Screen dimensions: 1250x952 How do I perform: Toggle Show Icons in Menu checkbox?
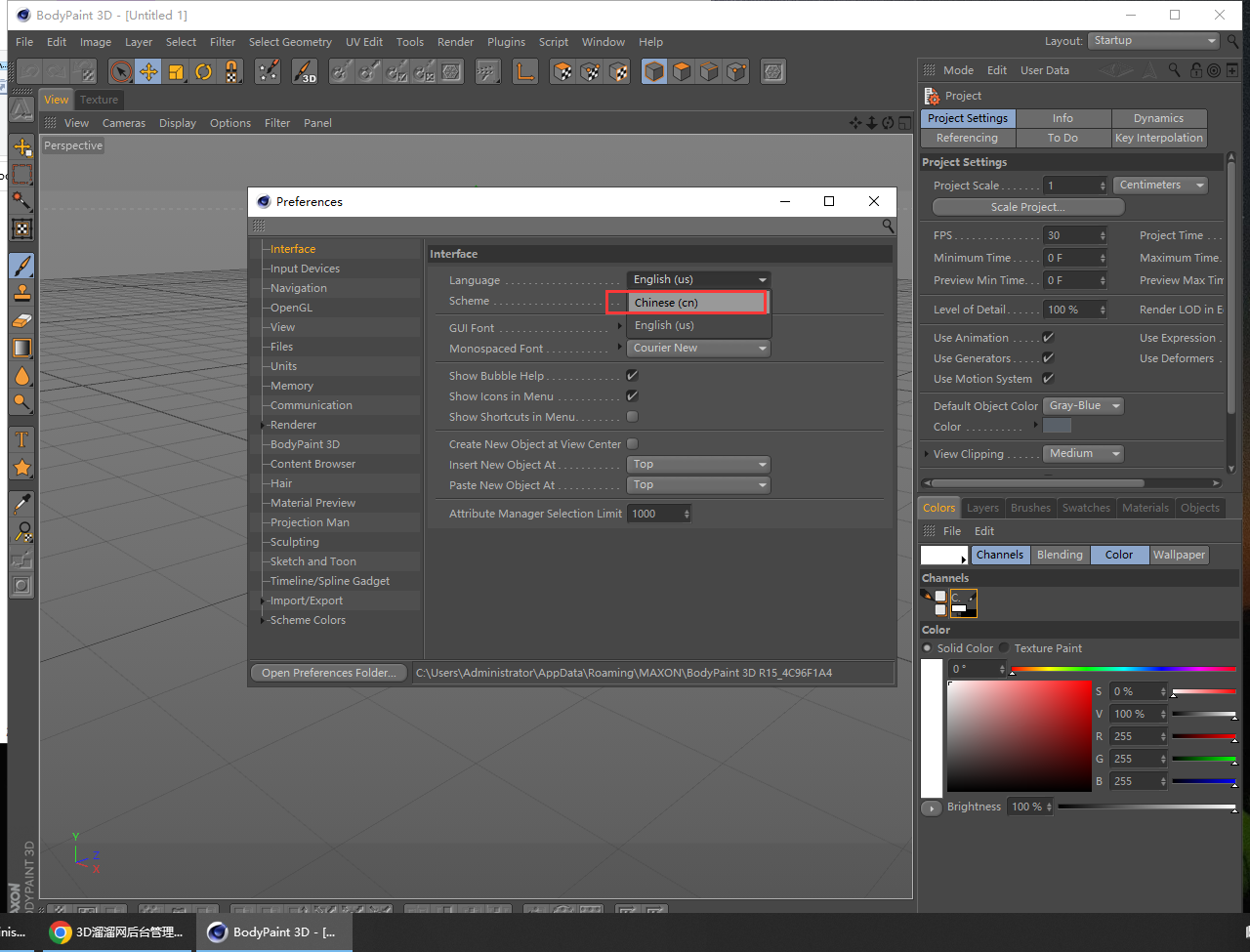633,396
